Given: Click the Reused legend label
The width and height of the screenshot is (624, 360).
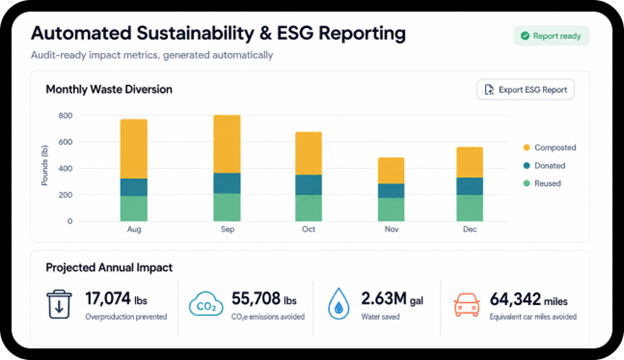Looking at the screenshot, I should [x=548, y=183].
